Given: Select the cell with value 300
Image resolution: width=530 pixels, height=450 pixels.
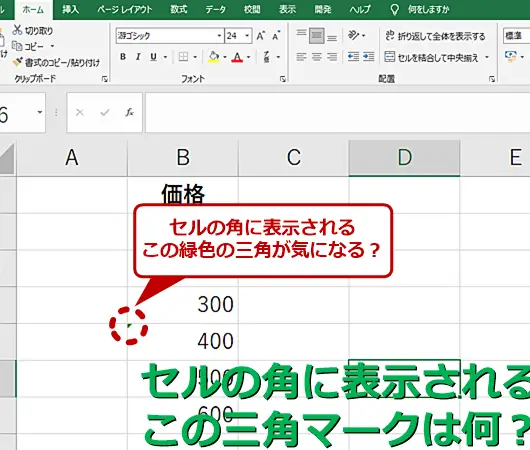Looking at the screenshot, I should click(183, 305).
